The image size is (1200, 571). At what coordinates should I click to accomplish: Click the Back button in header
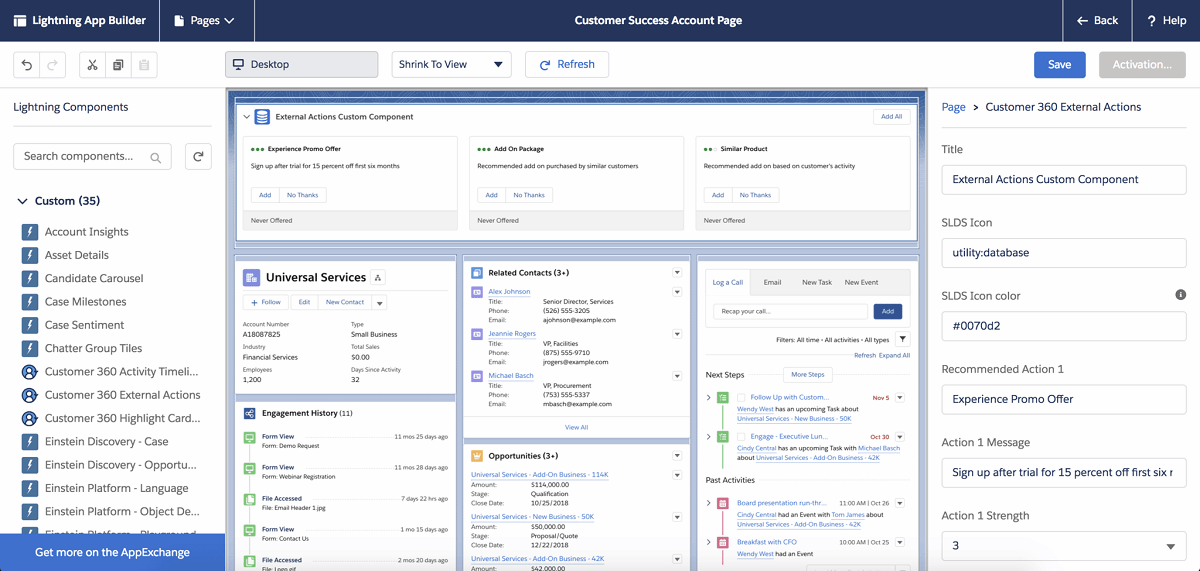(x=1097, y=21)
